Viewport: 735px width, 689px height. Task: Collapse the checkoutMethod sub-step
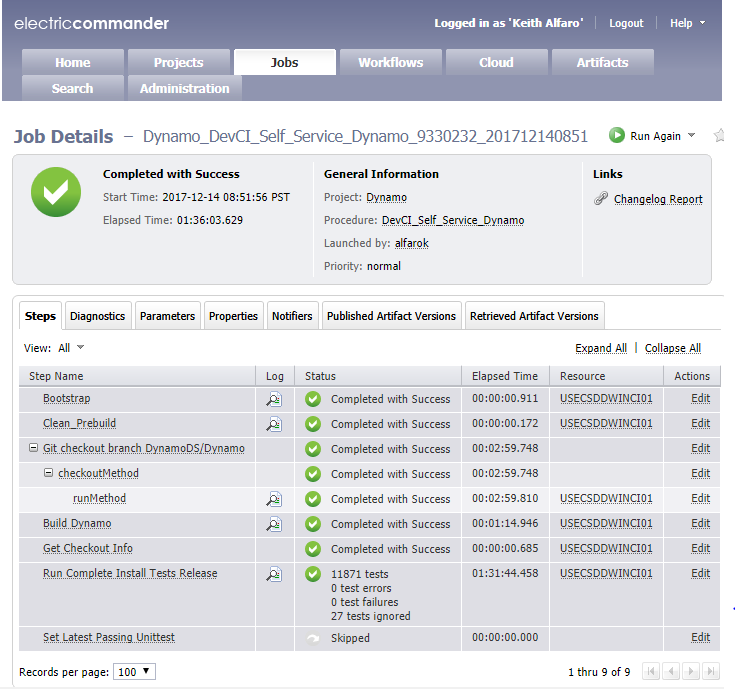point(49,474)
